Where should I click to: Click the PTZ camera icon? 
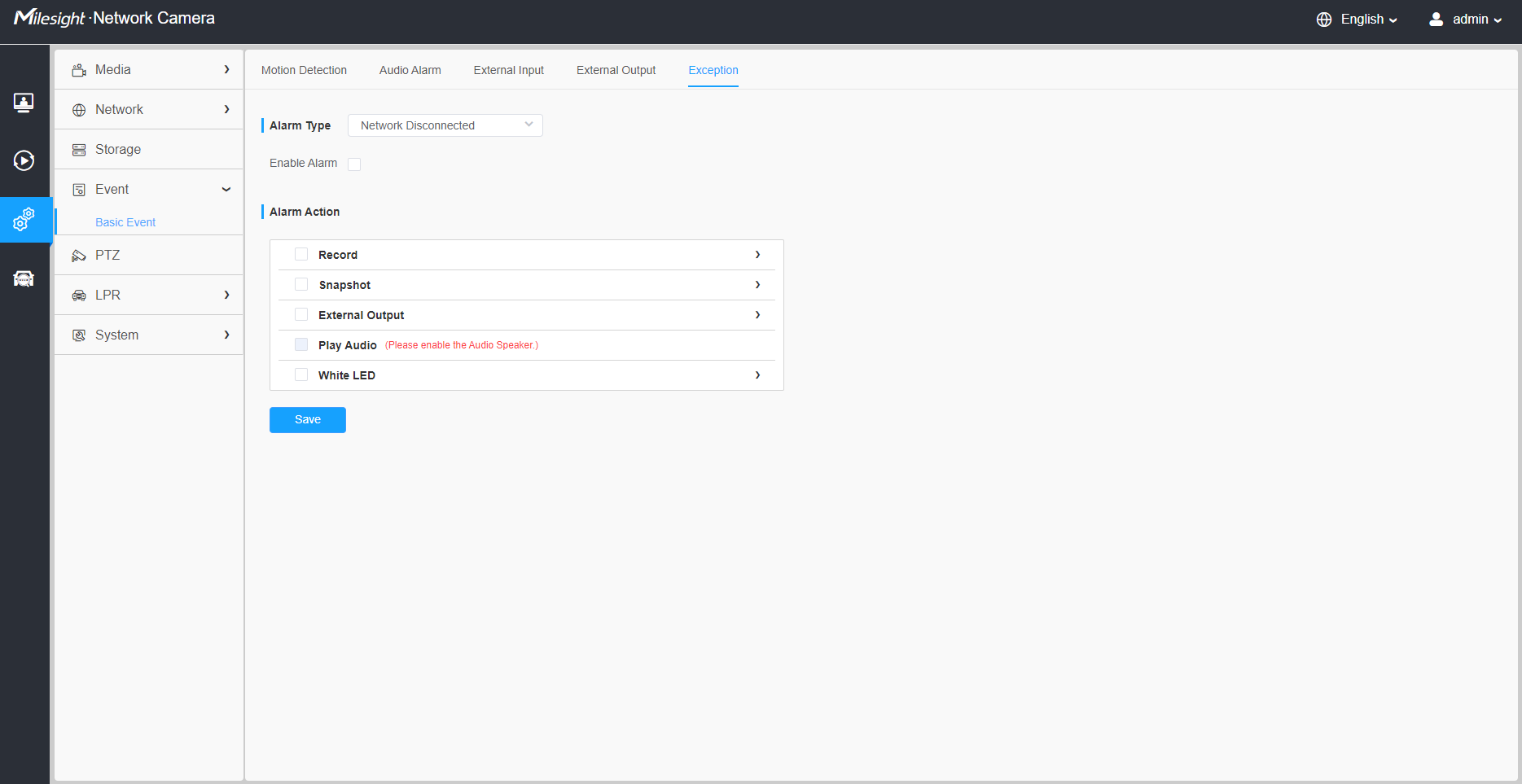coord(79,256)
